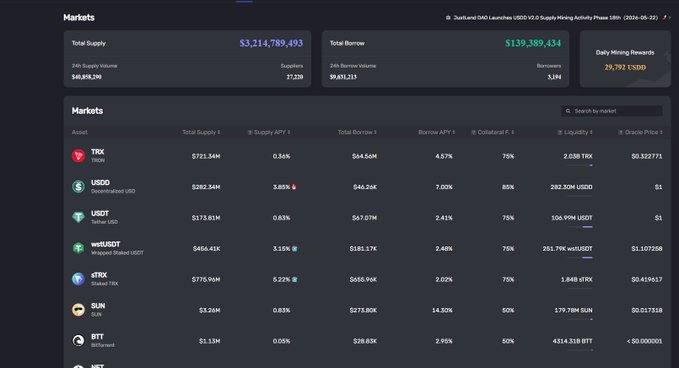
Task: Click the wstUSDT token icon
Action: point(78,248)
